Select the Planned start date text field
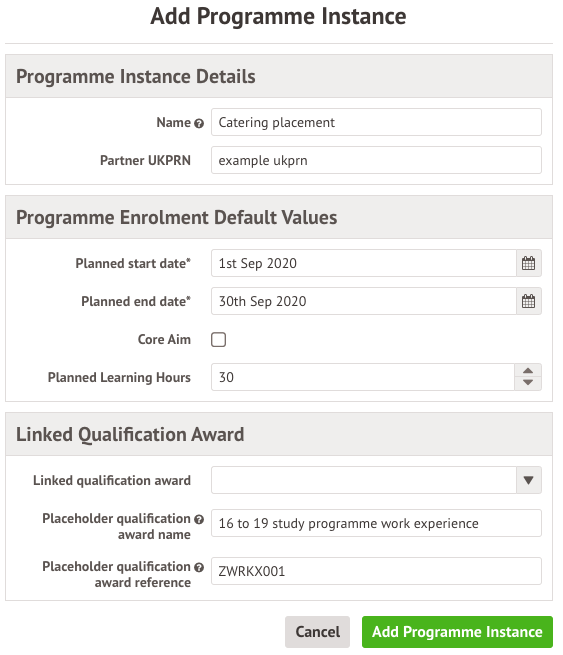563x655 pixels. tap(364, 263)
